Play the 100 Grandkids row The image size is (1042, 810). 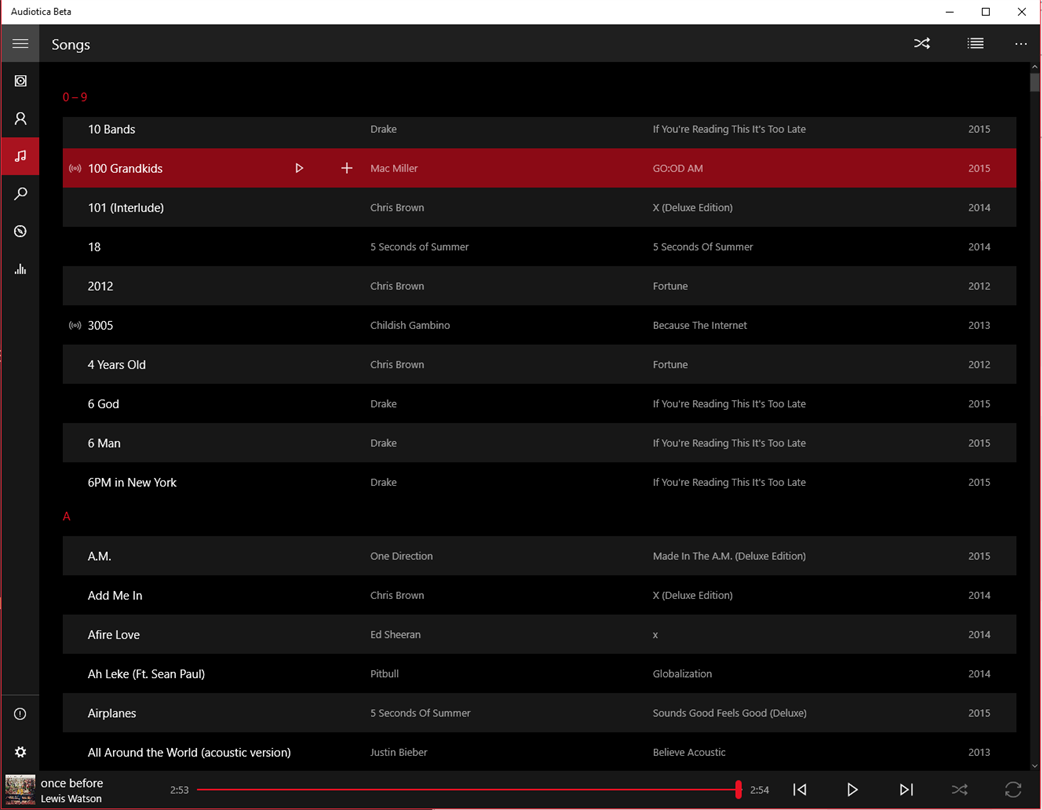[299, 168]
